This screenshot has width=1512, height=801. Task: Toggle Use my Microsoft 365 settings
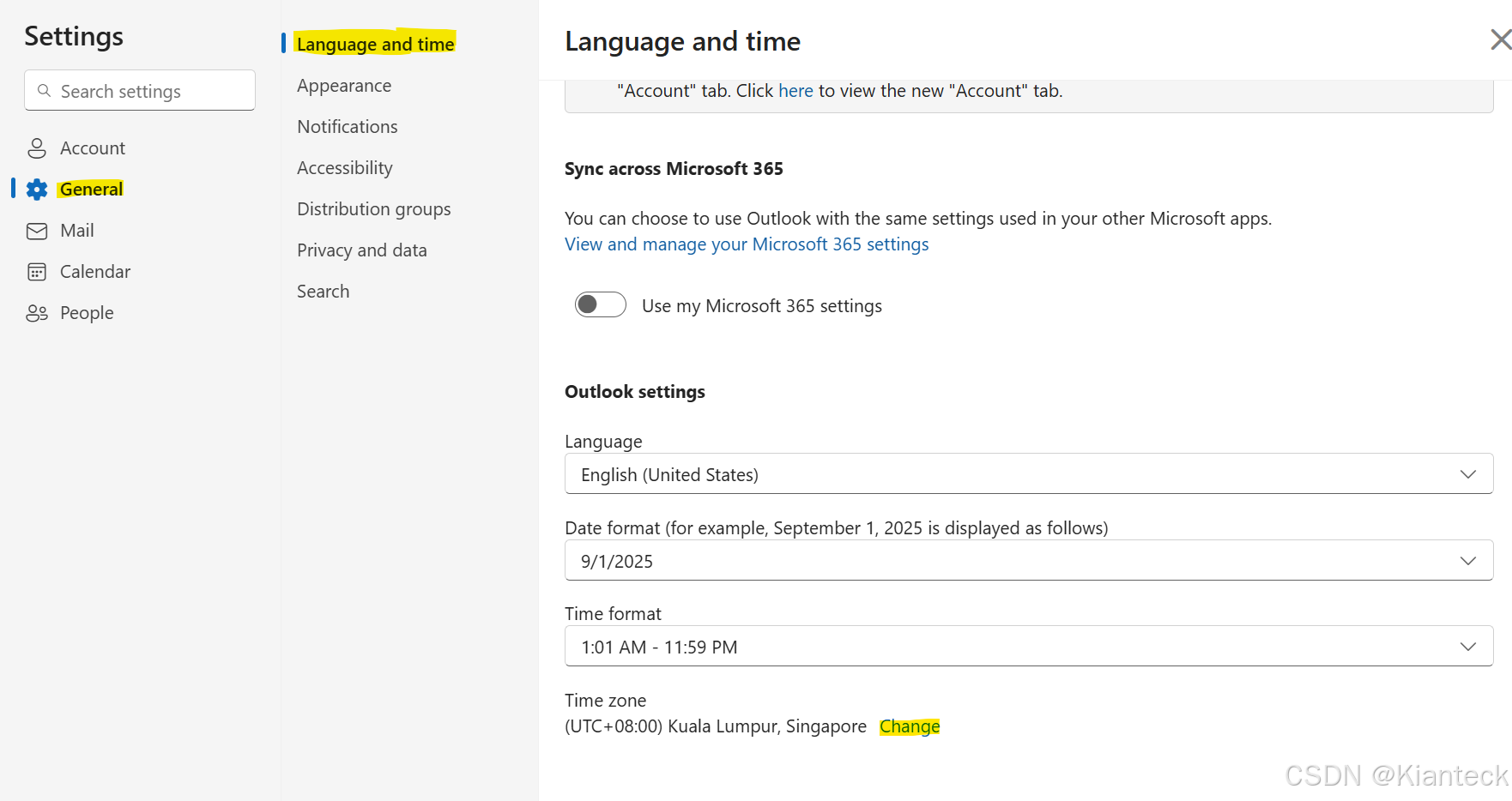(600, 304)
